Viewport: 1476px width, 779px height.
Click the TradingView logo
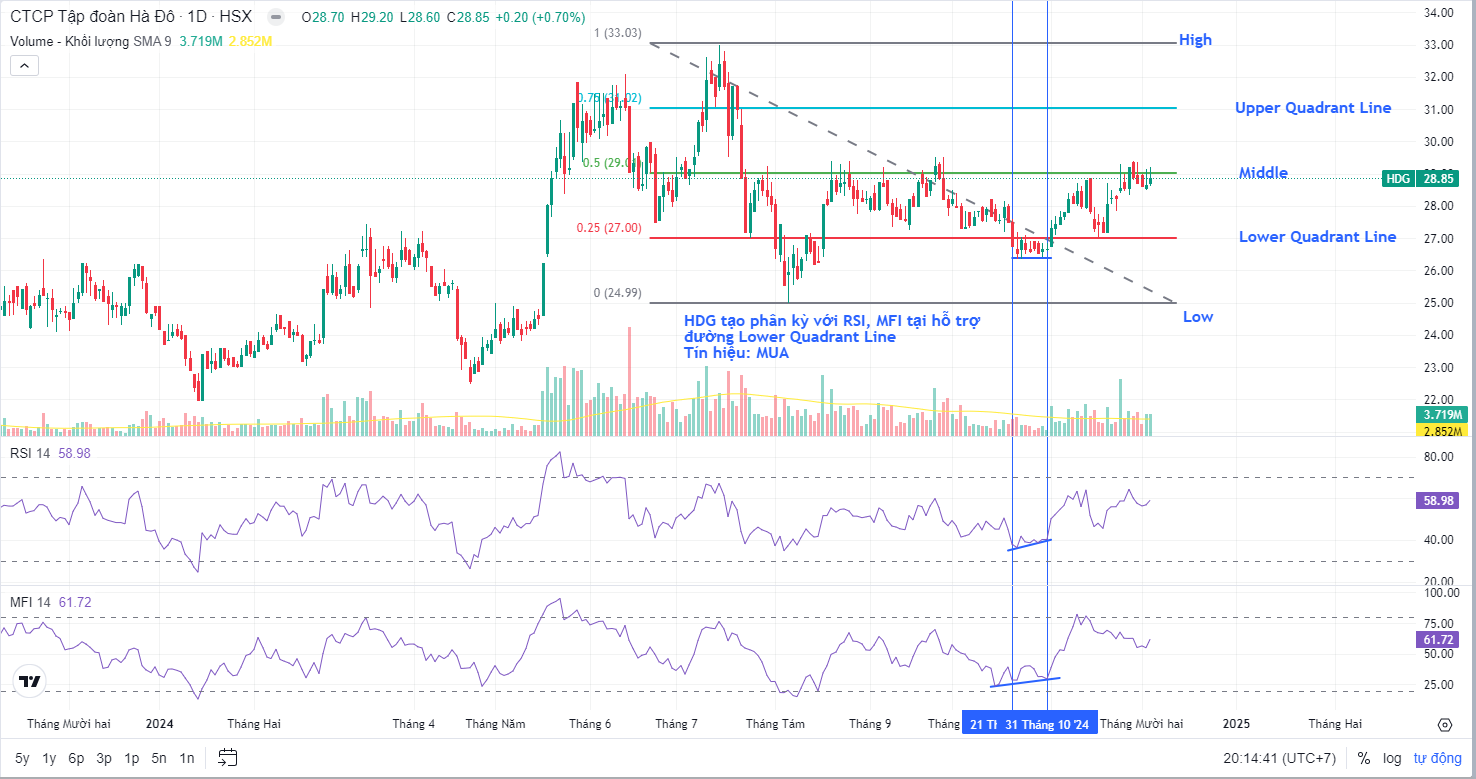30,681
